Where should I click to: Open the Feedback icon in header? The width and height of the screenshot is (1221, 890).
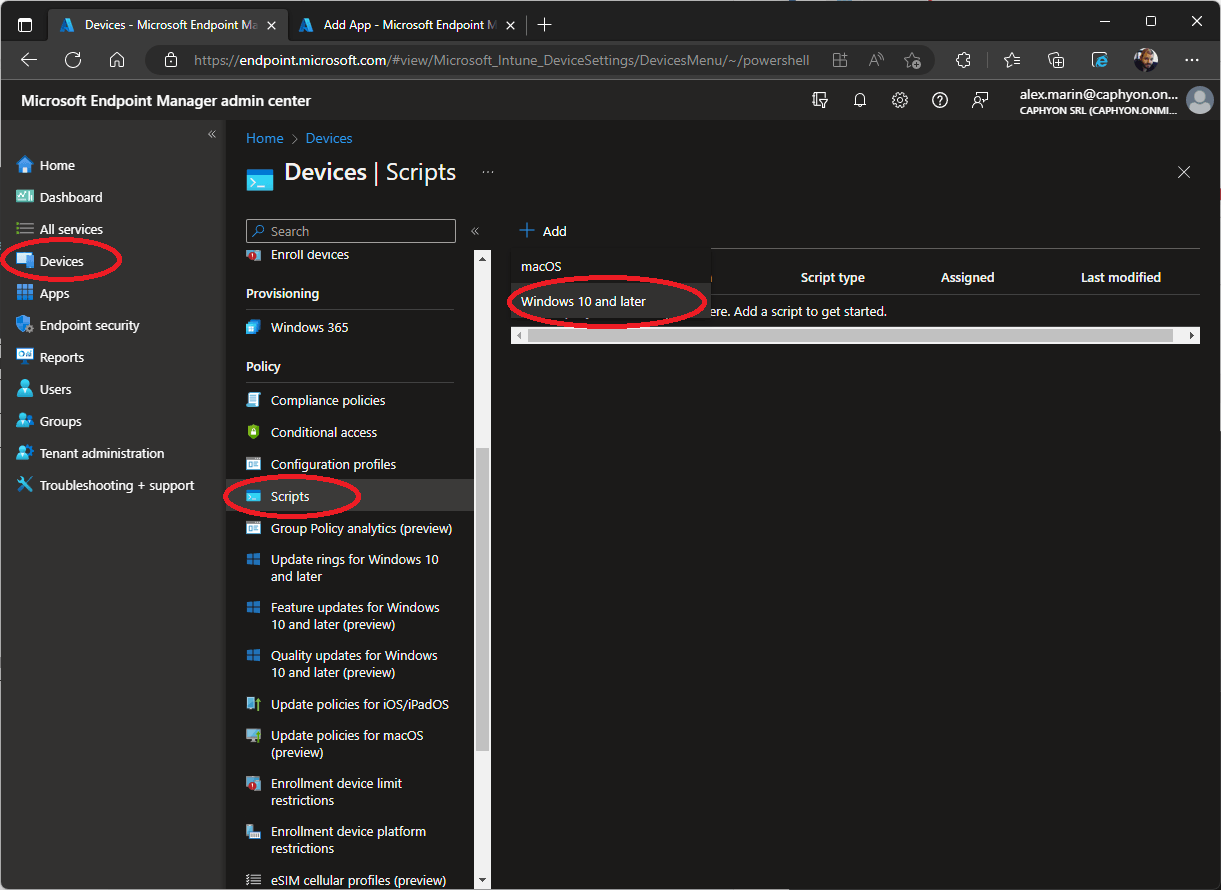coord(980,100)
